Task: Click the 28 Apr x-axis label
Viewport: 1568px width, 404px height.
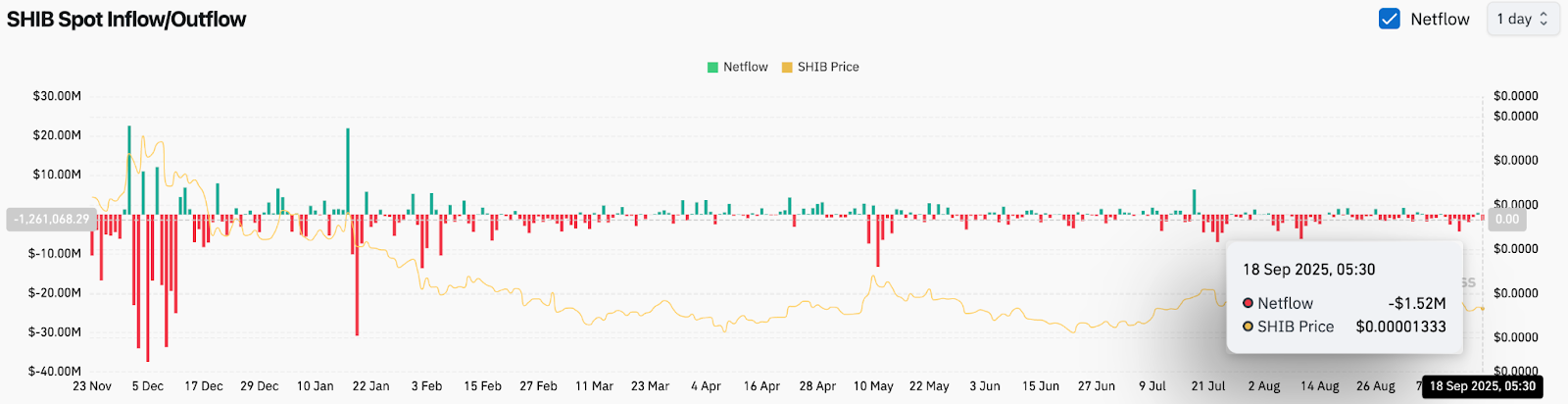Action: pos(818,386)
